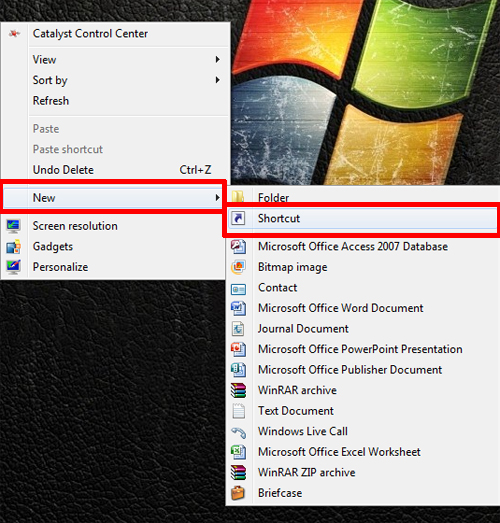Image resolution: width=500 pixels, height=523 pixels.
Task: Click the Personalize icon
Action: 13,267
